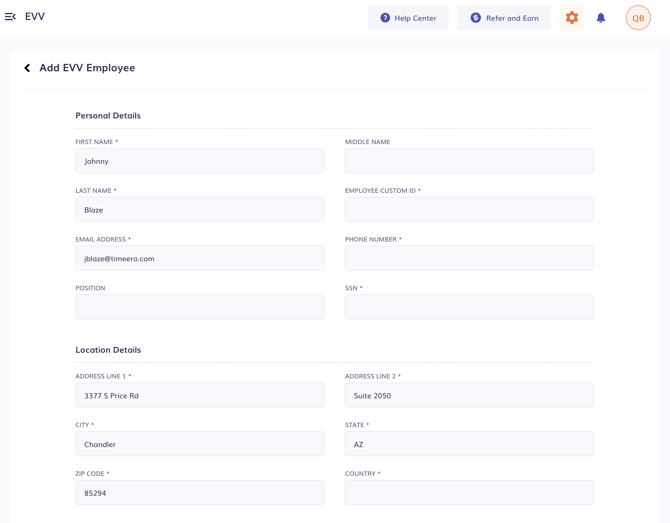Image resolution: width=670 pixels, height=523 pixels.
Task: Click Address Line 2 field with Suite 2050
Action: tap(469, 395)
